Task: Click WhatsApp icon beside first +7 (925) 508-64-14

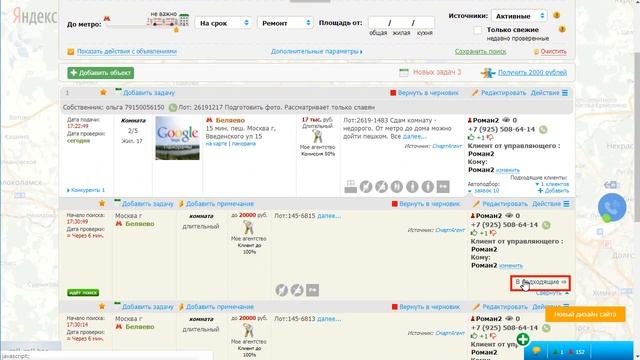Action: click(x=543, y=129)
